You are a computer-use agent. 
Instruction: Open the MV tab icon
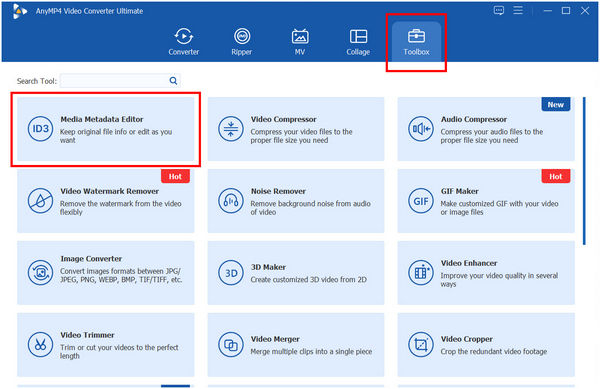300,37
